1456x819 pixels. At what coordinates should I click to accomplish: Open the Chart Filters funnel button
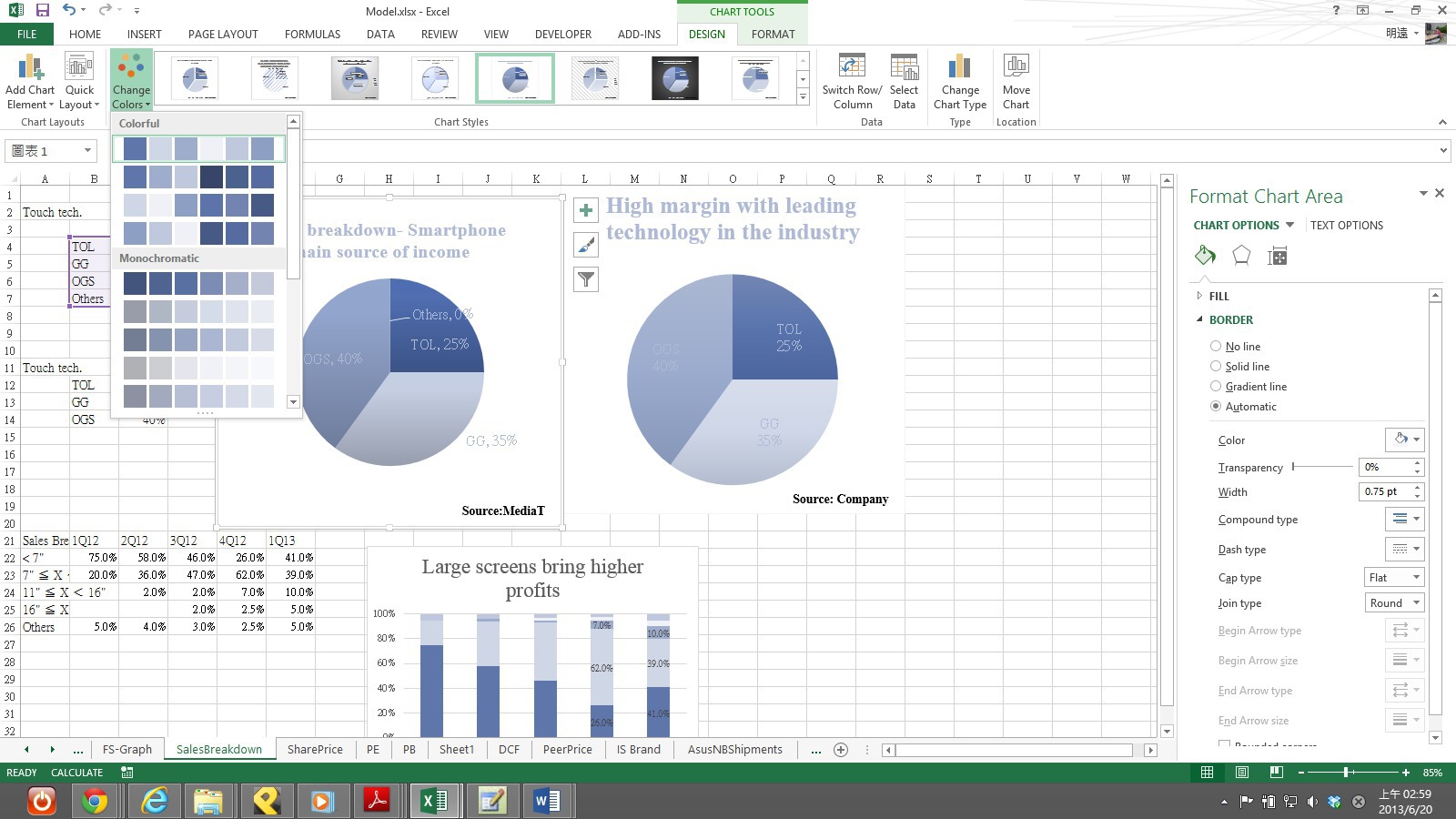(x=586, y=279)
